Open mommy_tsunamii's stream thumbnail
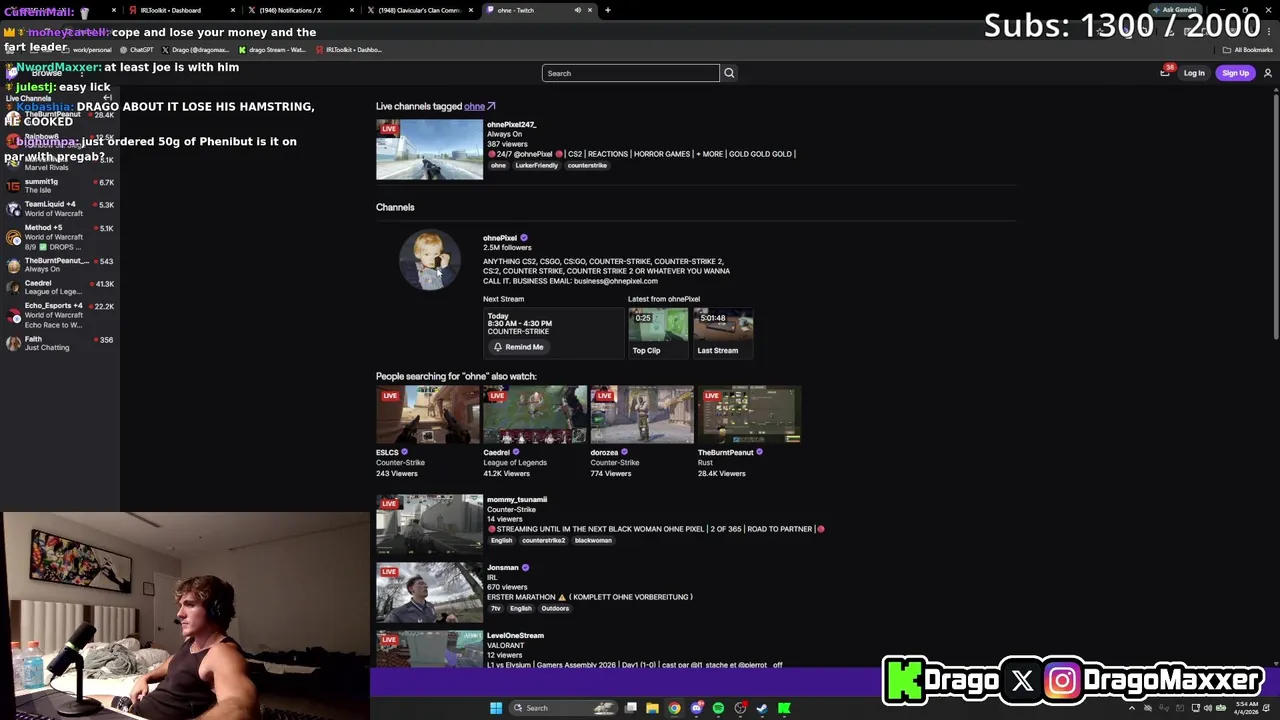 coord(429,525)
